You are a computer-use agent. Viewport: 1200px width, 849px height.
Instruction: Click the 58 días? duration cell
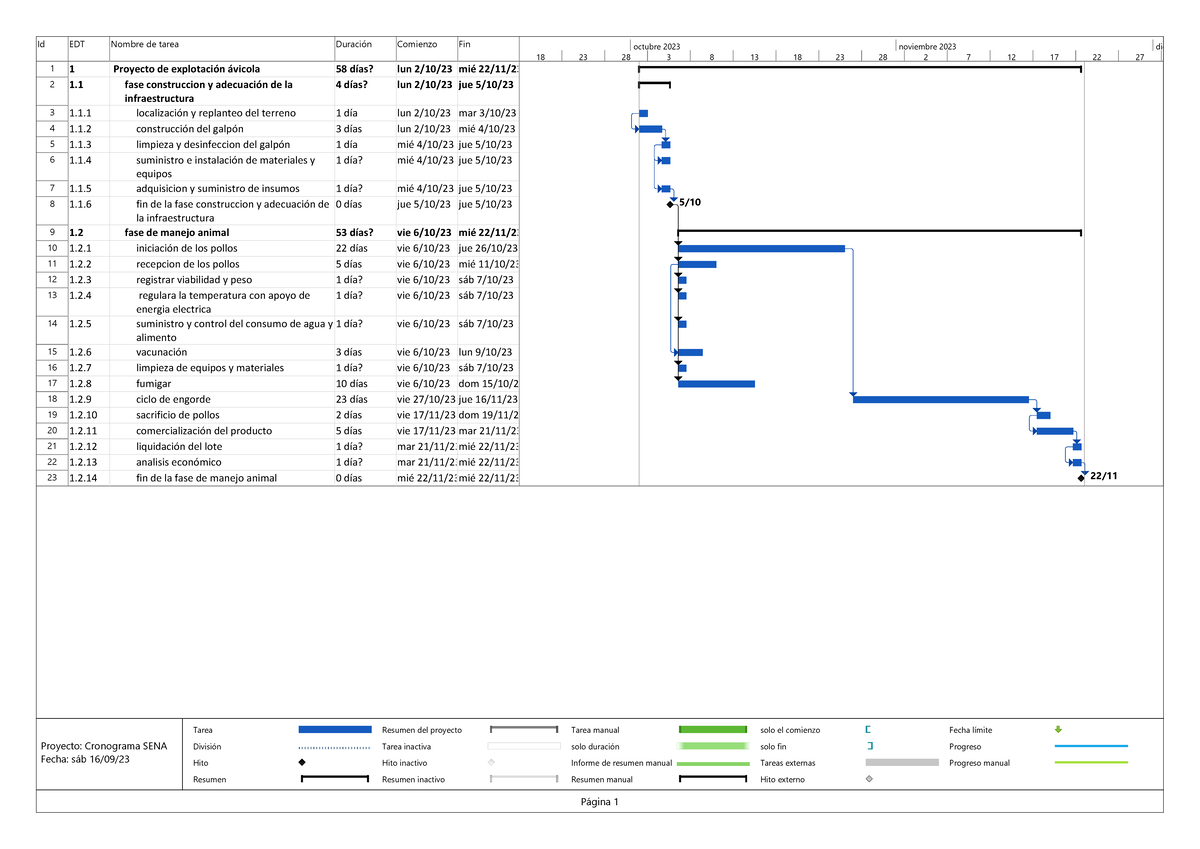(355, 69)
